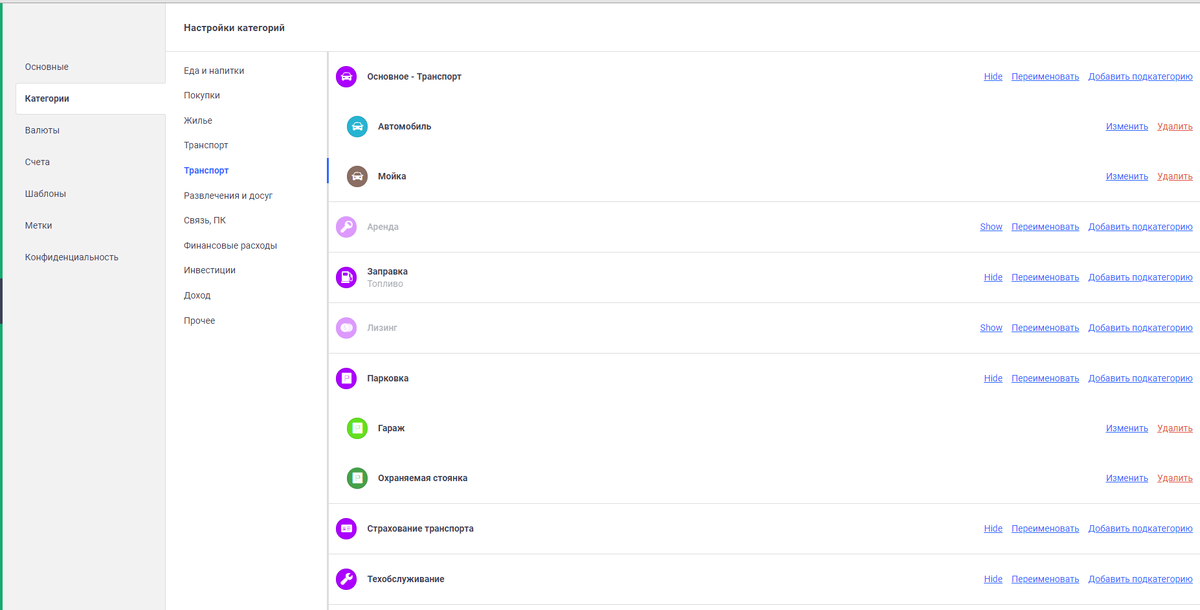This screenshot has width=1200, height=610.
Task: Select the Жилье category group
Action: [x=198, y=120]
